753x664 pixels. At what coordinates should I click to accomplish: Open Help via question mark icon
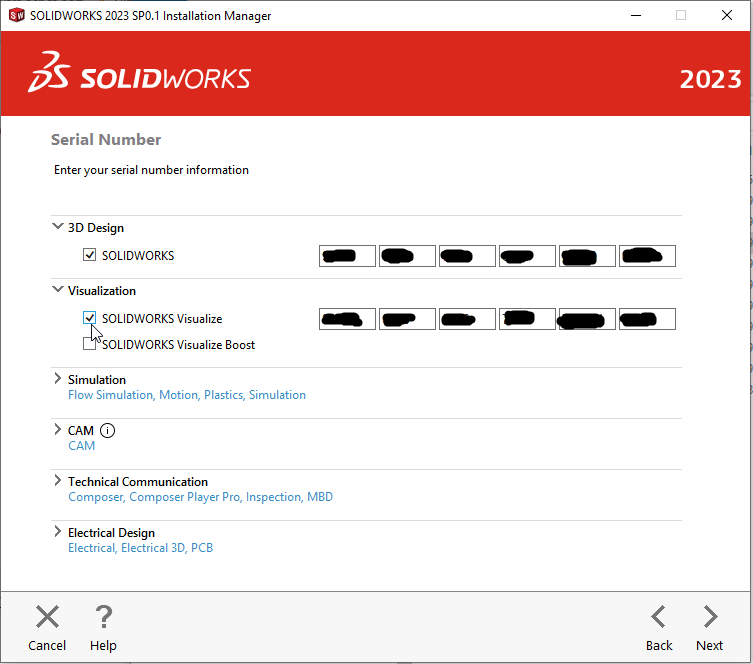click(103, 617)
